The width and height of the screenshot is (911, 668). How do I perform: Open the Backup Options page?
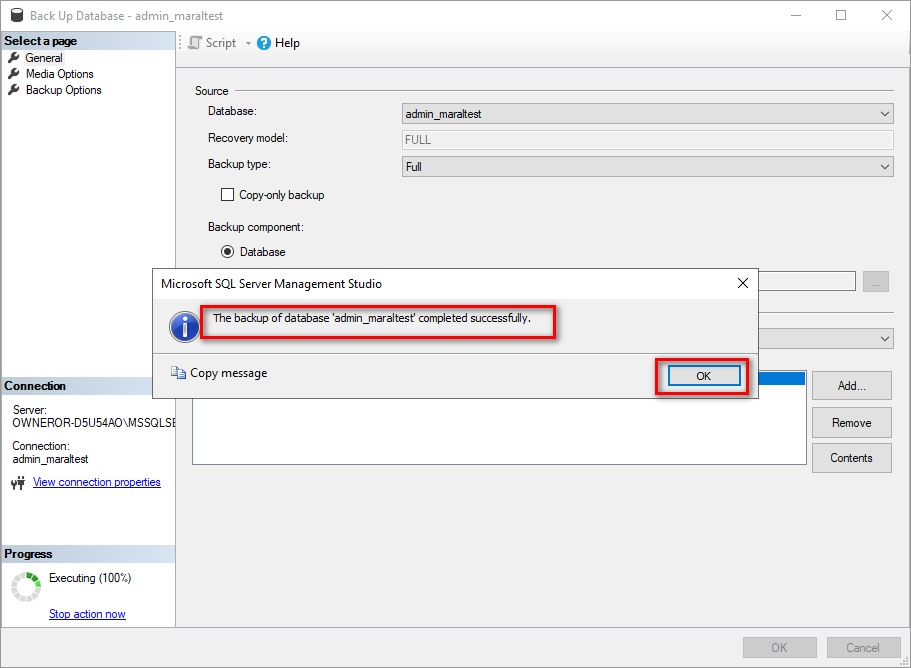coord(62,89)
